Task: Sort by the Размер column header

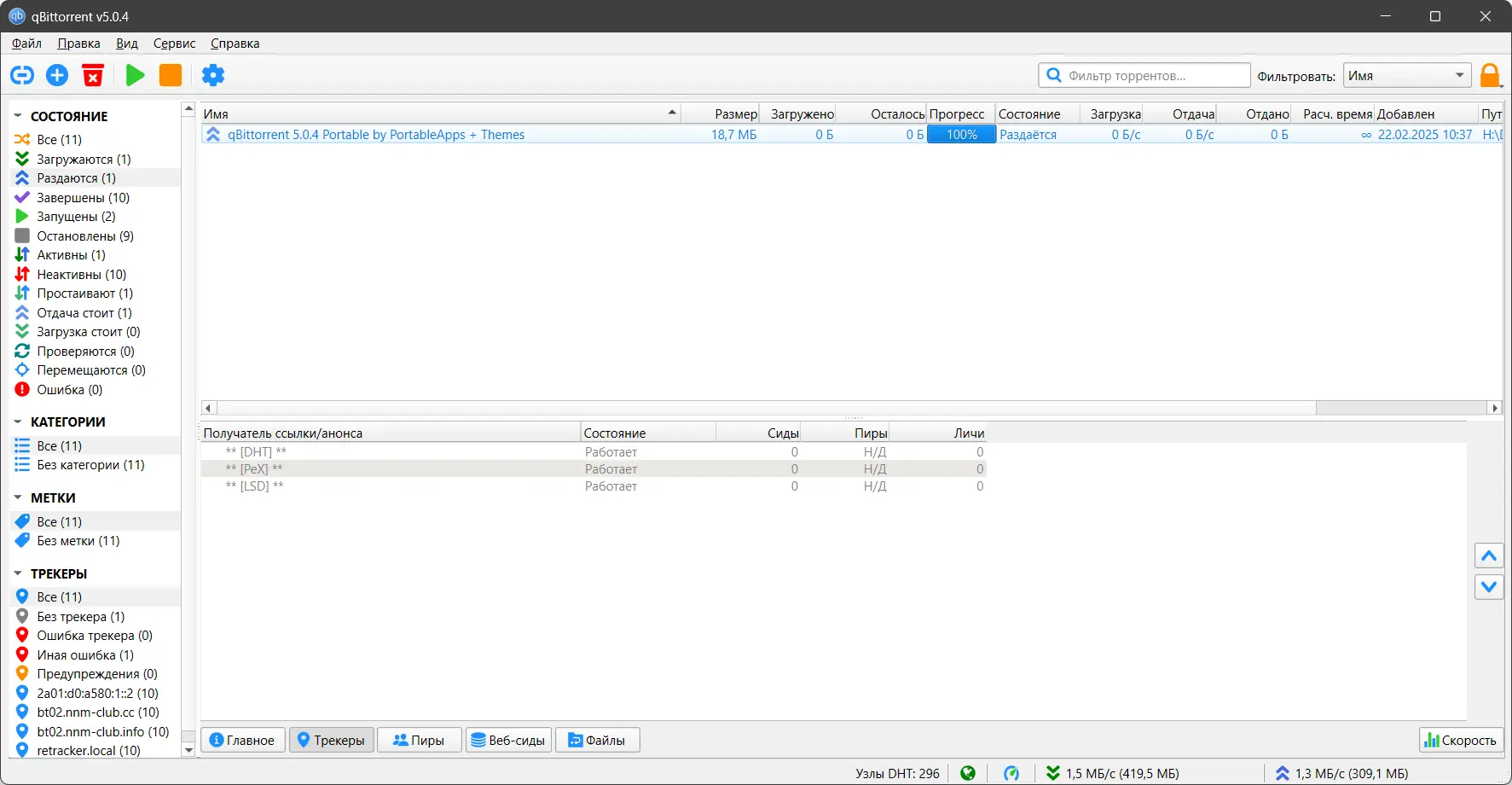Action: 721,113
